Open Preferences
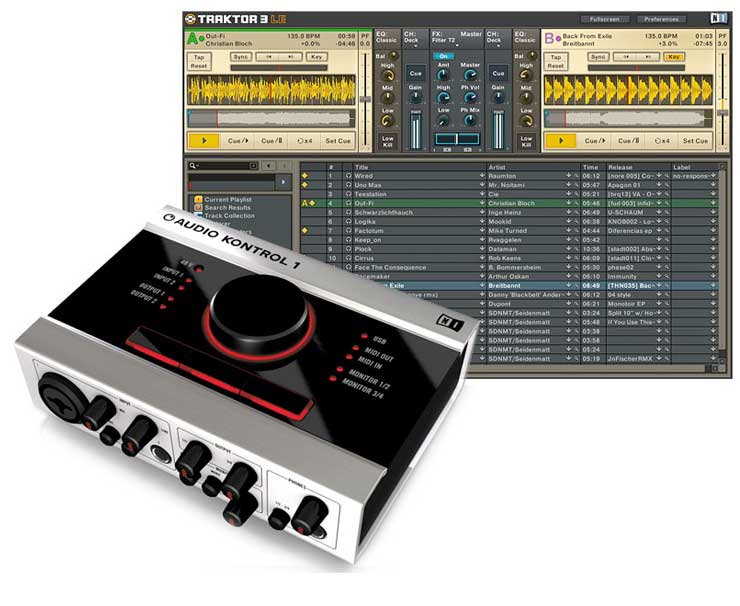Viewport: 740px width, 606px height. click(x=661, y=19)
